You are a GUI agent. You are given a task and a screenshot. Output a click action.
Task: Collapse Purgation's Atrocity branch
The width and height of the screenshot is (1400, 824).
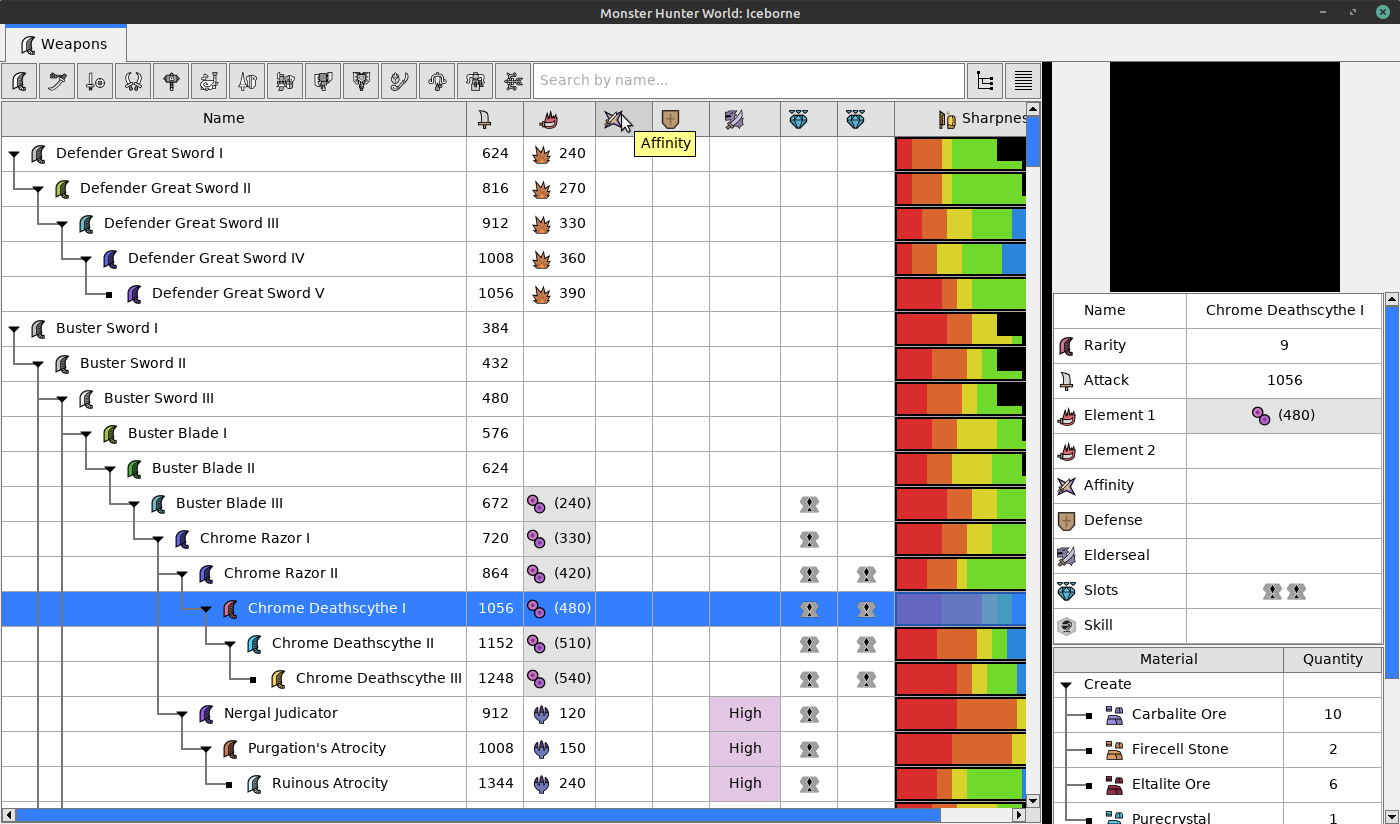click(x=206, y=749)
